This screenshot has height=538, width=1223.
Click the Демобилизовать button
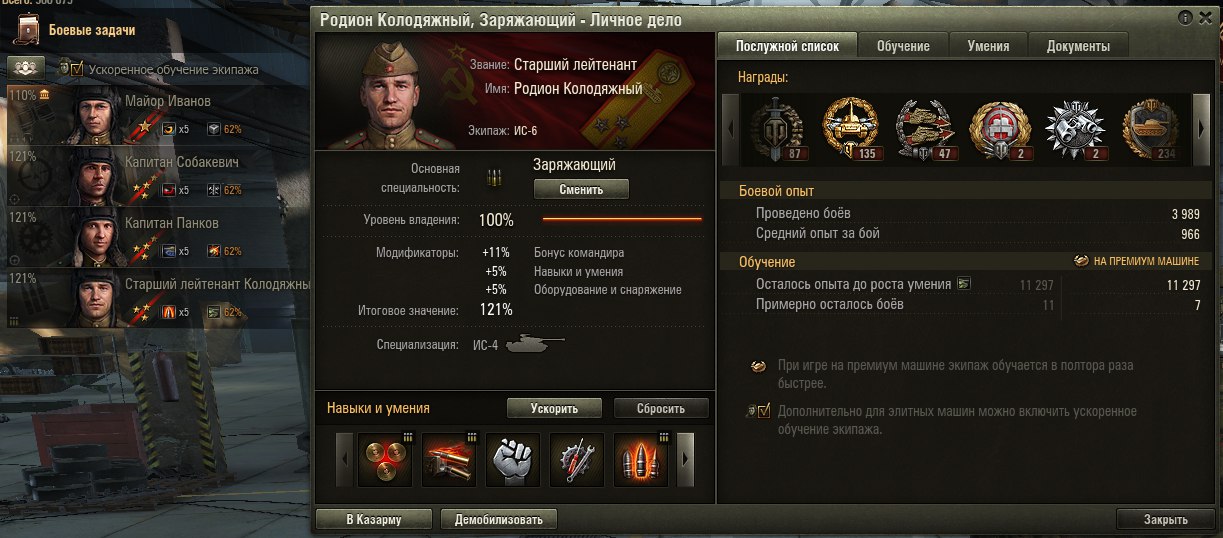498,520
